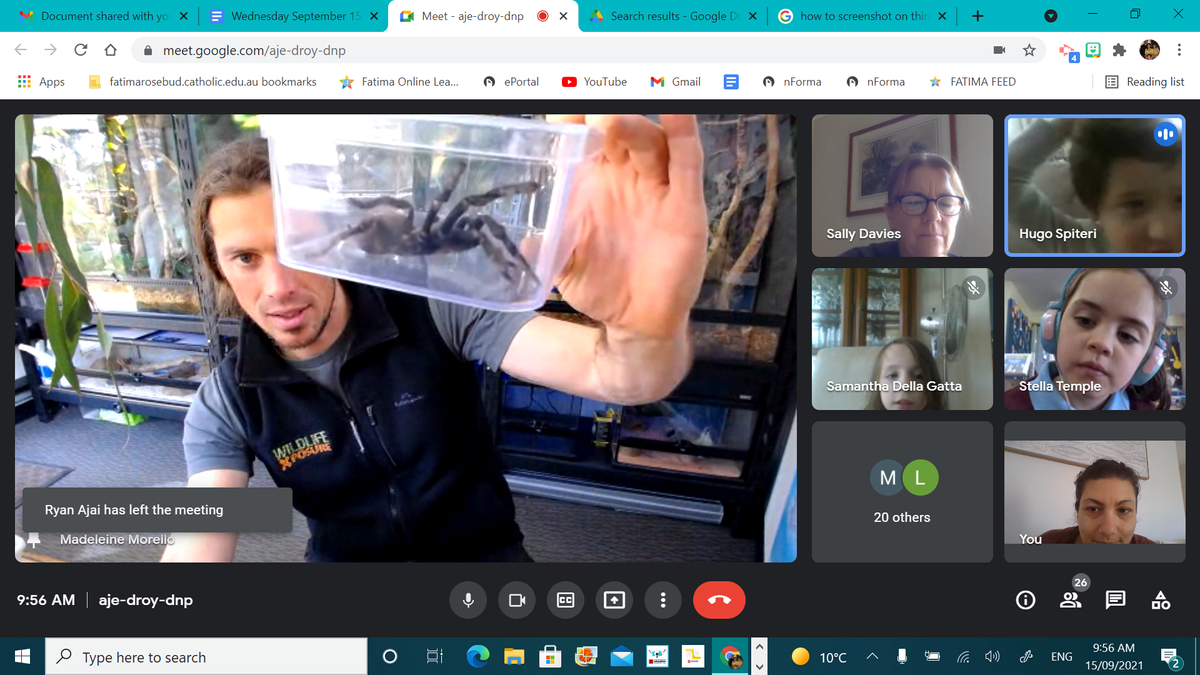Click the Type here to search box

point(210,657)
